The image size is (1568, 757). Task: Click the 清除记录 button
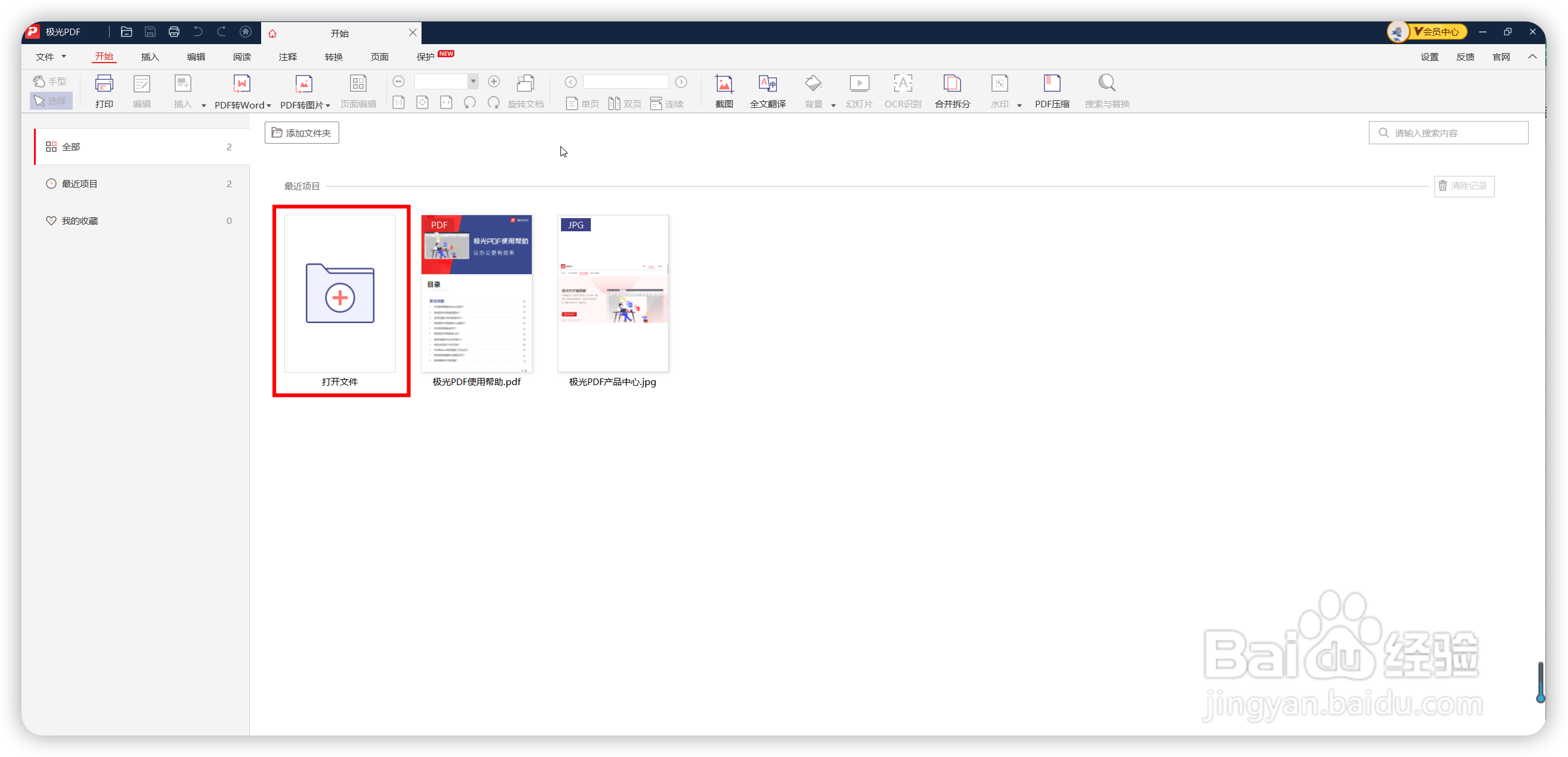pyautogui.click(x=1464, y=185)
